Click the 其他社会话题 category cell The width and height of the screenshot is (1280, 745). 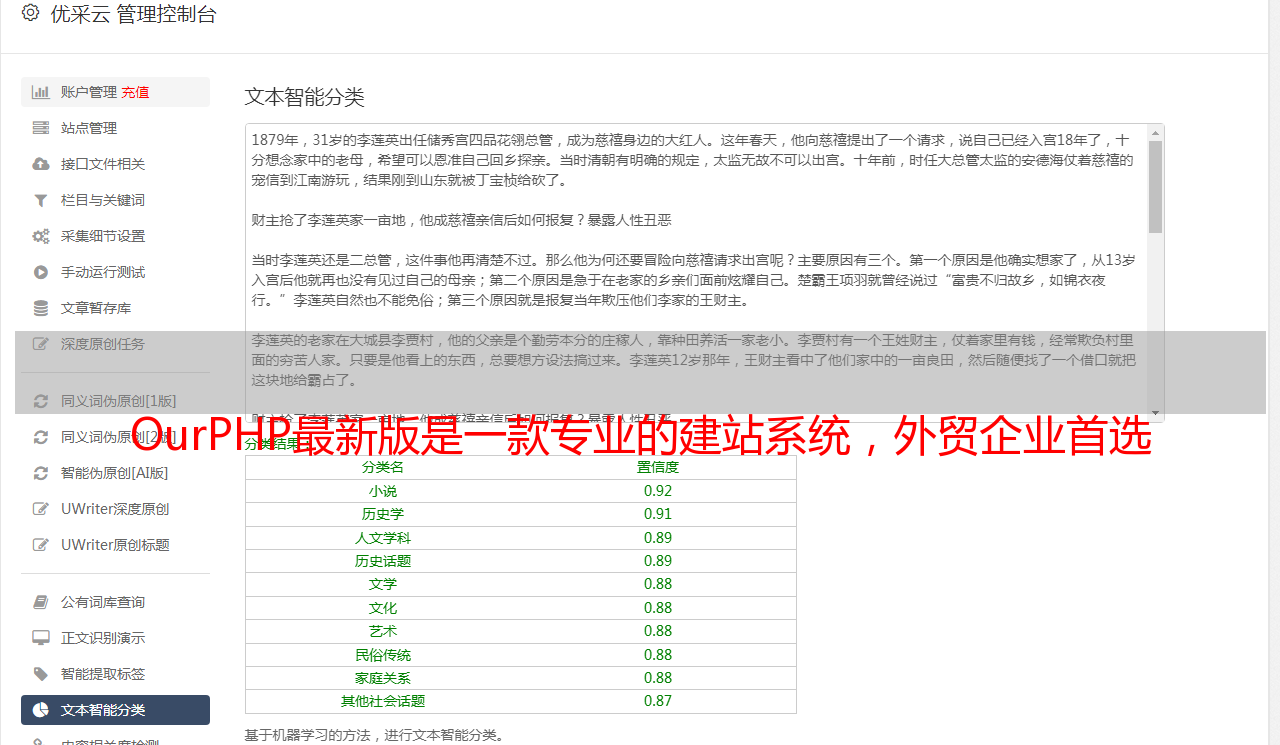click(x=383, y=701)
